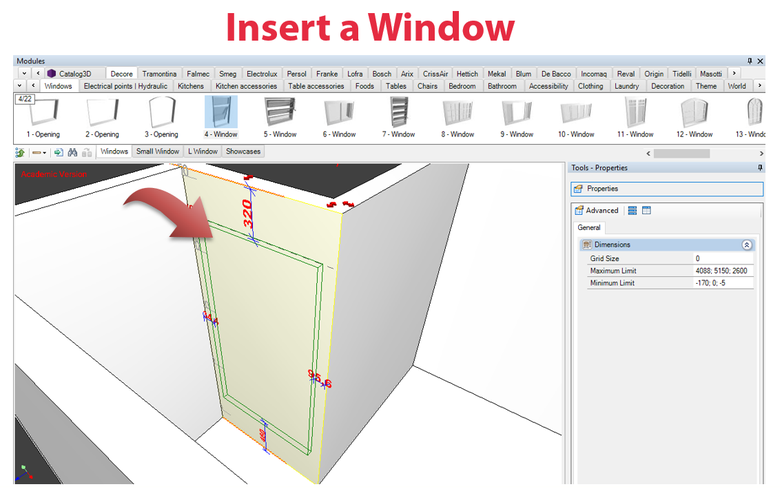Switch properties to table view icon
Image resolution: width=782 pixels, height=489 pixels.
(x=646, y=210)
